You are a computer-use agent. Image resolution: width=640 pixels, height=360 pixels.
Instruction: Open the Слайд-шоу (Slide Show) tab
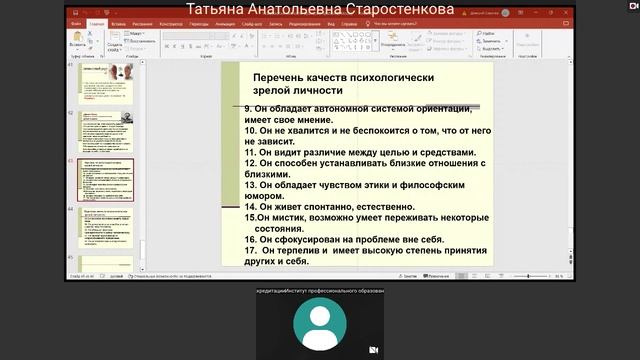pos(252,24)
